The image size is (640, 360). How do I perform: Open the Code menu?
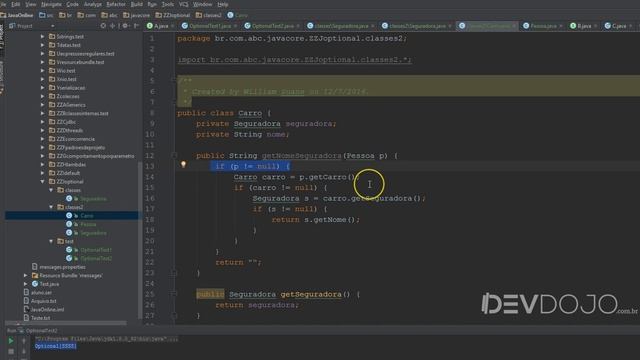click(72, 4)
